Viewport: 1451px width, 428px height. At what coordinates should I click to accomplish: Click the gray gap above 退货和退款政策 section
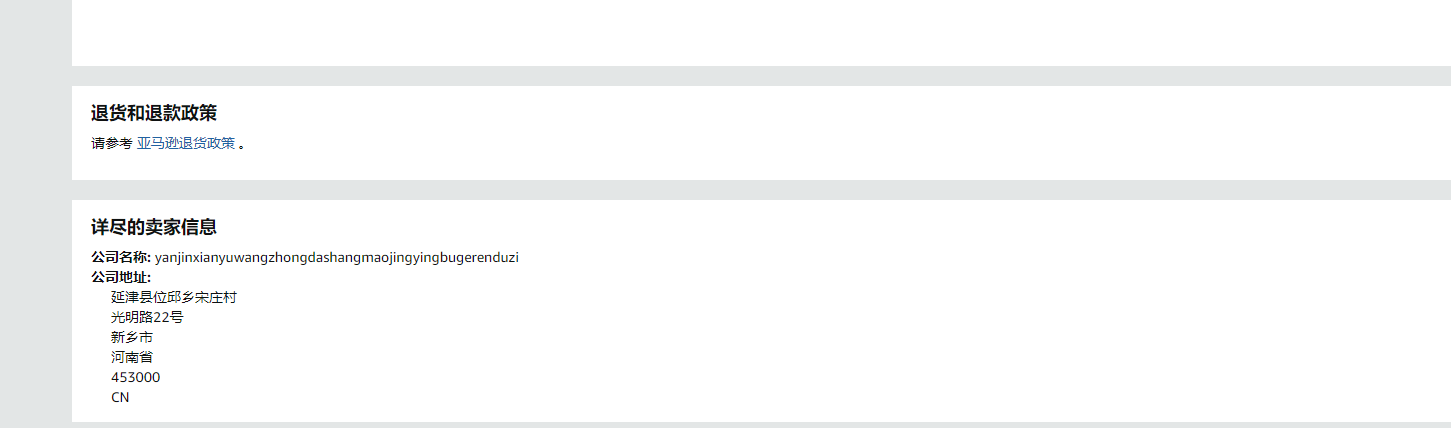coord(760,76)
